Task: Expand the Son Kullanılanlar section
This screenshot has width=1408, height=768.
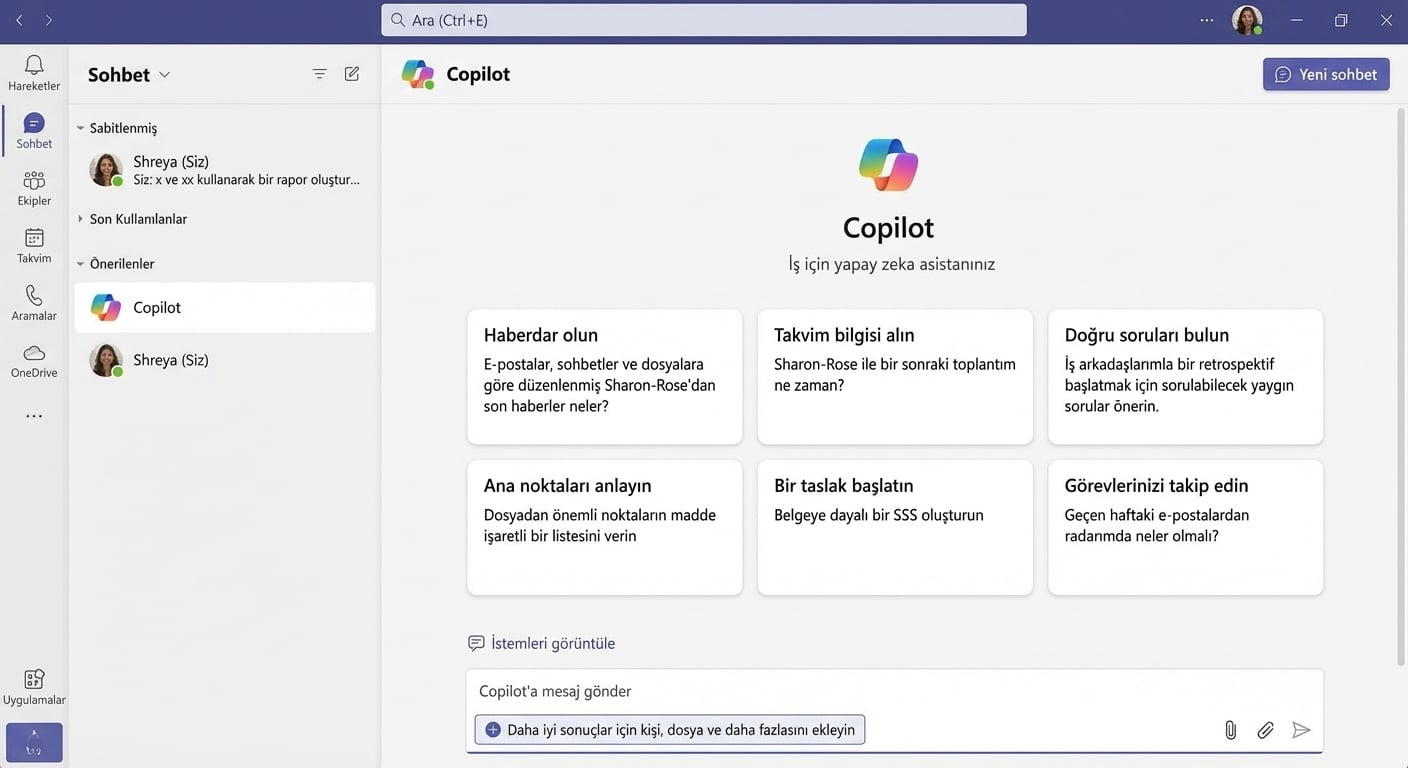Action: pyautogui.click(x=80, y=218)
